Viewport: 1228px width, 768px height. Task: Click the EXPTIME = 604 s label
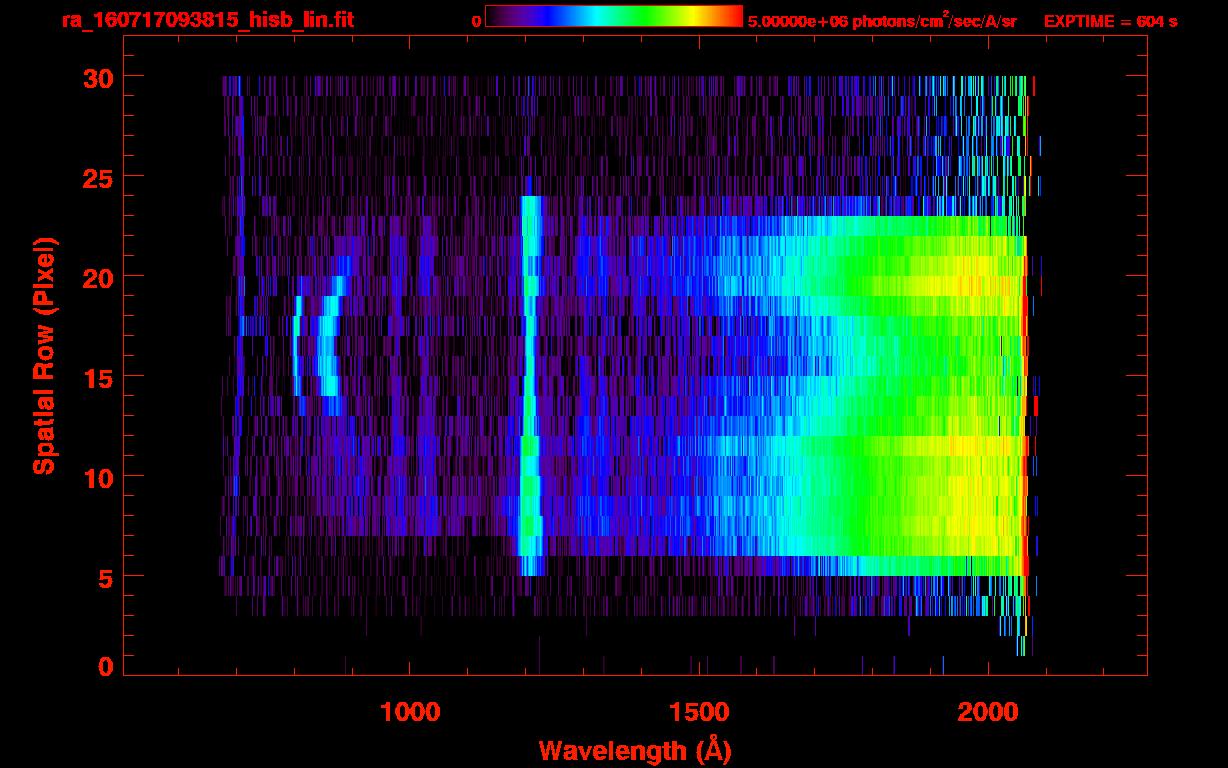point(1110,21)
